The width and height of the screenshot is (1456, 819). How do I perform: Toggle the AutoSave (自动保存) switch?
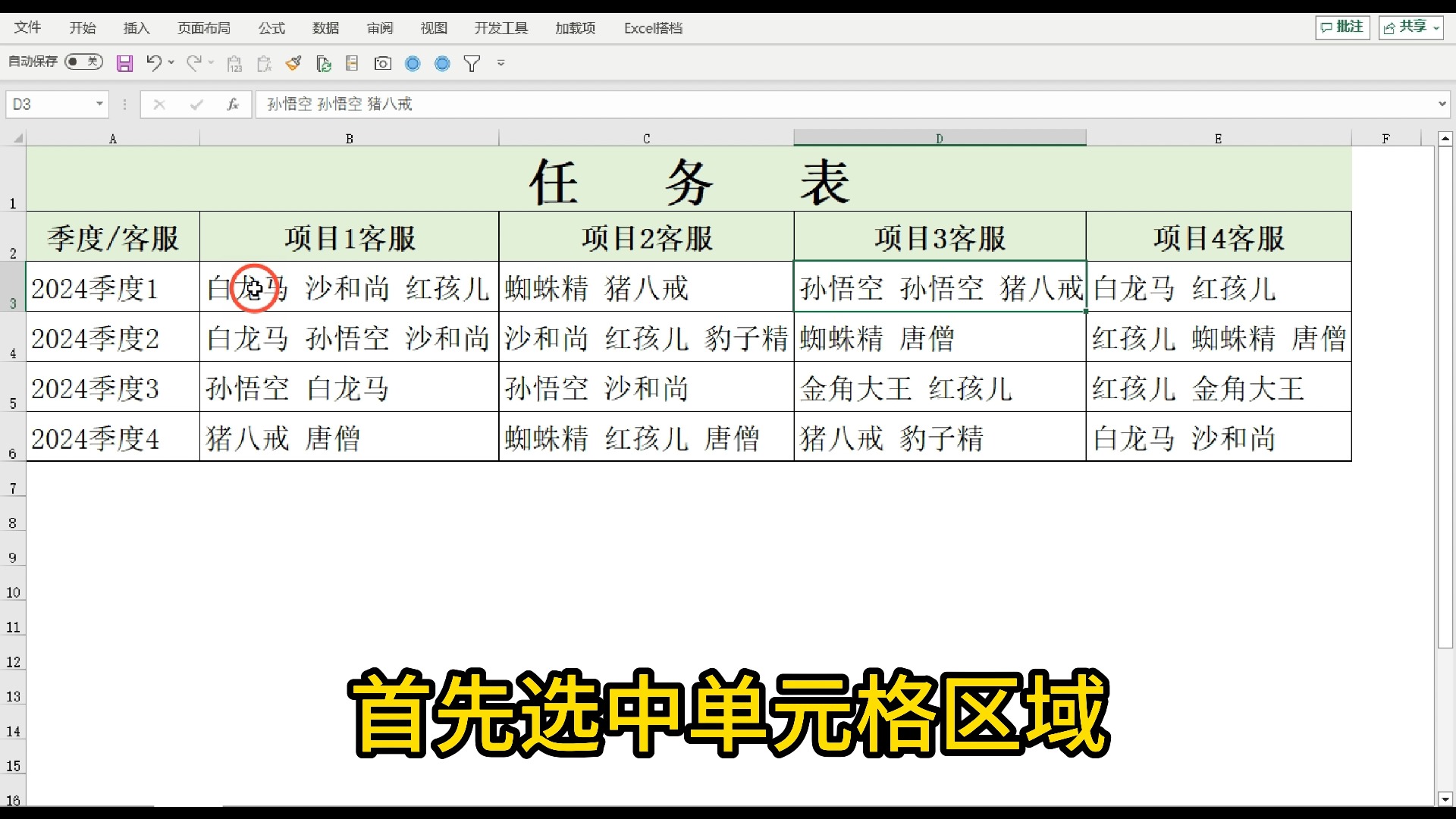[83, 61]
